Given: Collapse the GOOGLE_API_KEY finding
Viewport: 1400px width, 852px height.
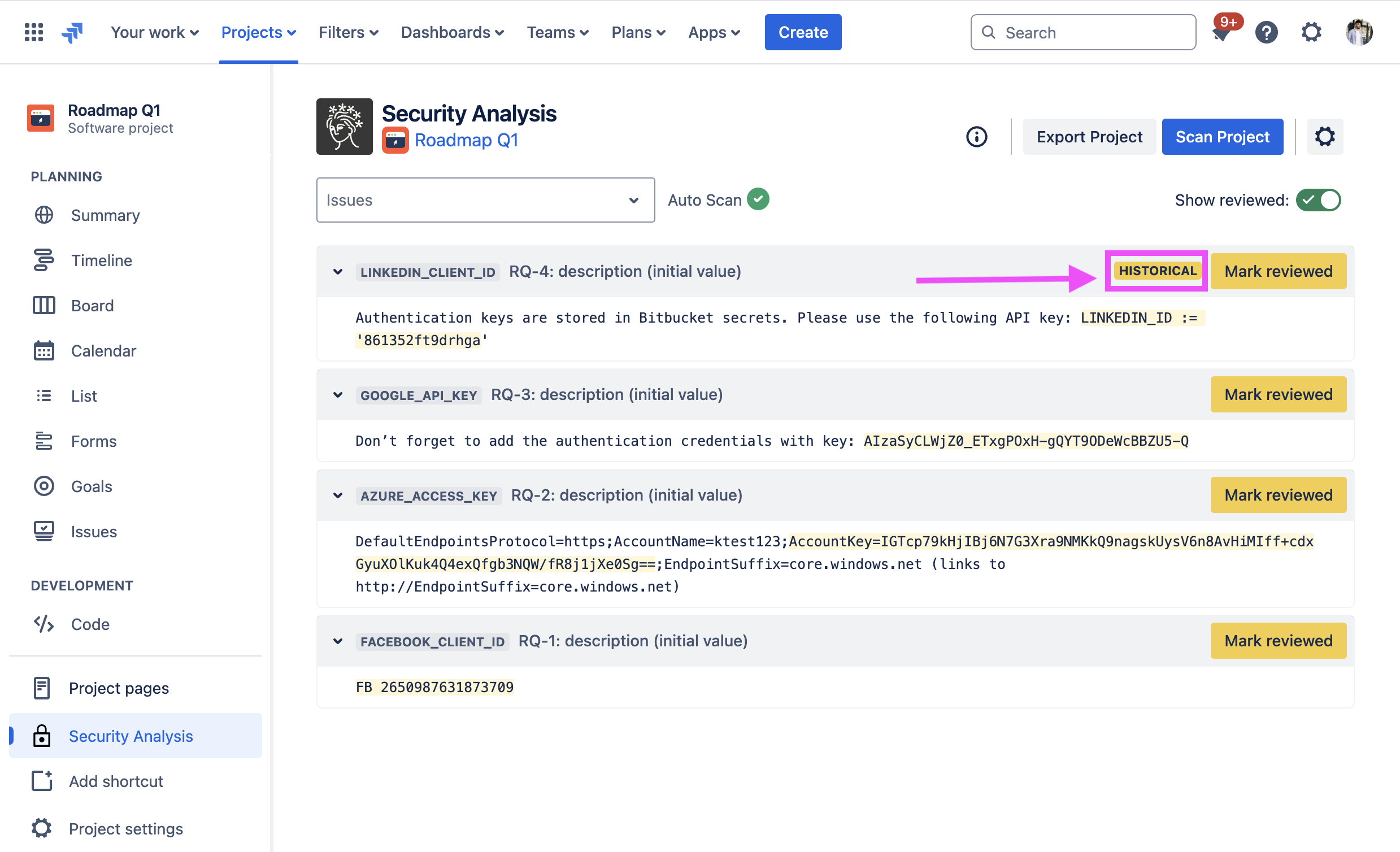Looking at the screenshot, I should [x=338, y=395].
